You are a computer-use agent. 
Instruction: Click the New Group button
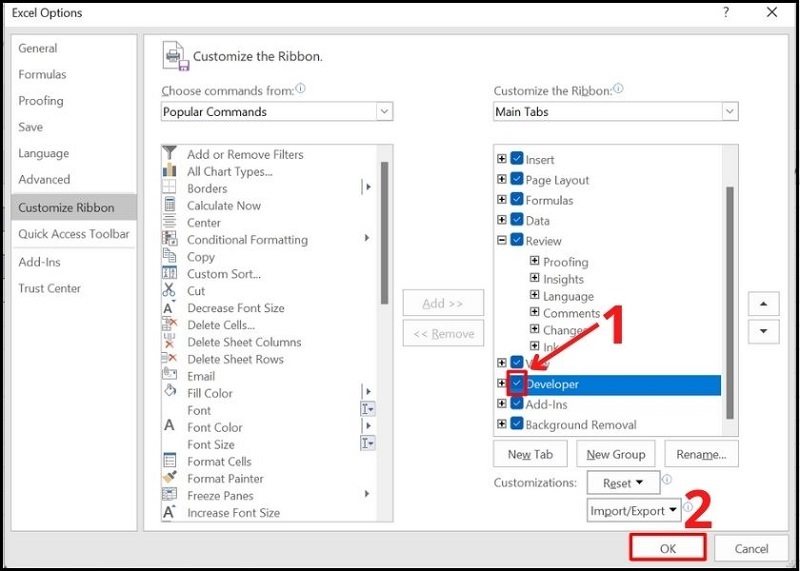(x=616, y=454)
